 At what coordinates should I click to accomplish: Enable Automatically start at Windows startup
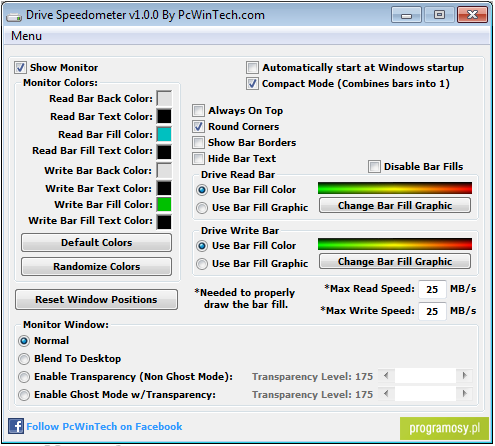click(252, 67)
